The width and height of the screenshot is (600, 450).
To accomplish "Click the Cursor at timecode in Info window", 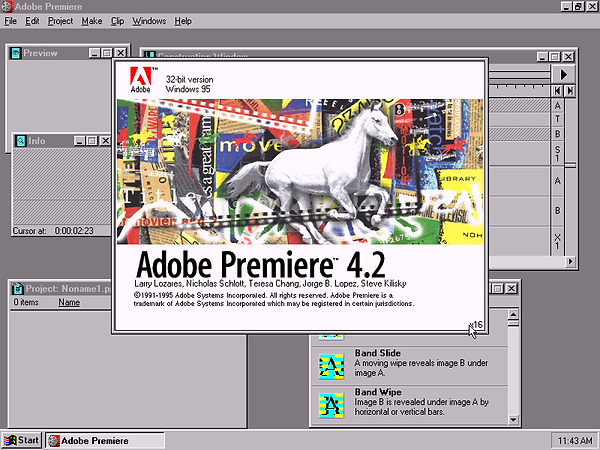I will coord(74,231).
